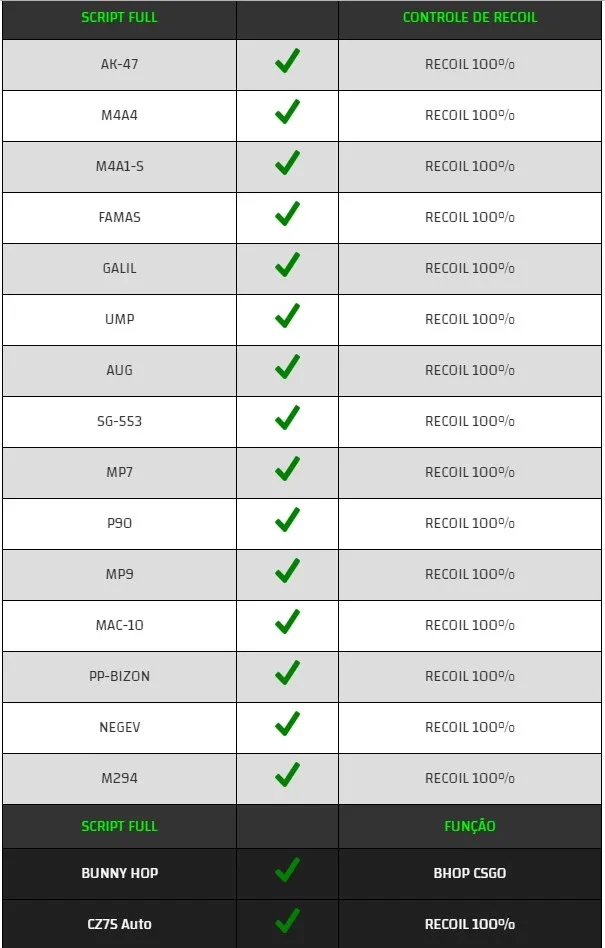Click the PP-BIZON label
Viewport: 605px width, 948px height.
[120, 676]
